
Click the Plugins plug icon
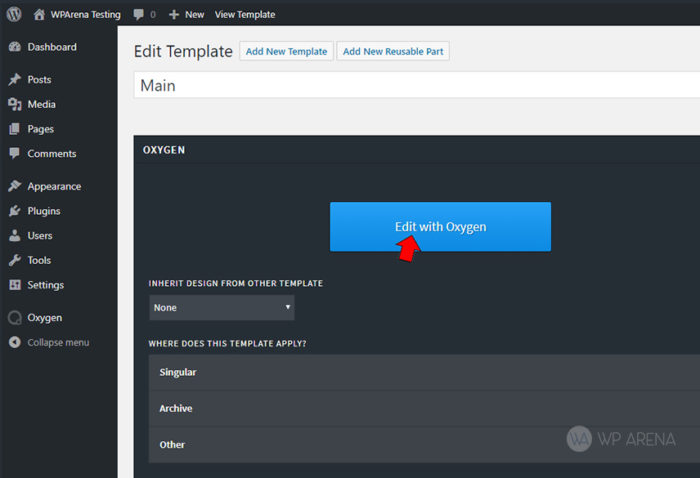click(x=15, y=211)
